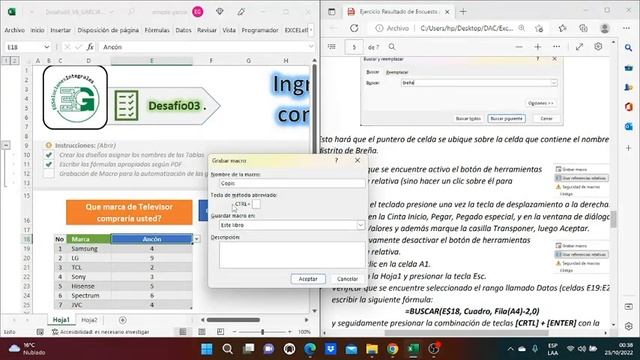Viewport: 640px width, 360px height.
Task: Toggle the first instruction checkbox about Tablas
Action: (x=49, y=155)
